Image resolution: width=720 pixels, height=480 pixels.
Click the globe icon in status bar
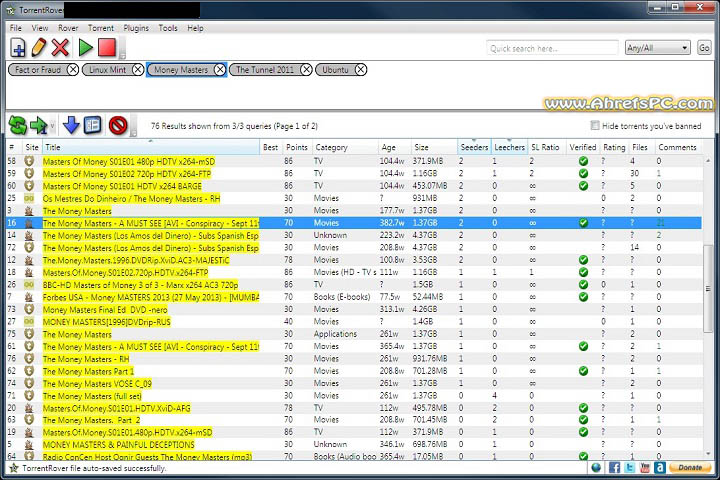point(596,468)
